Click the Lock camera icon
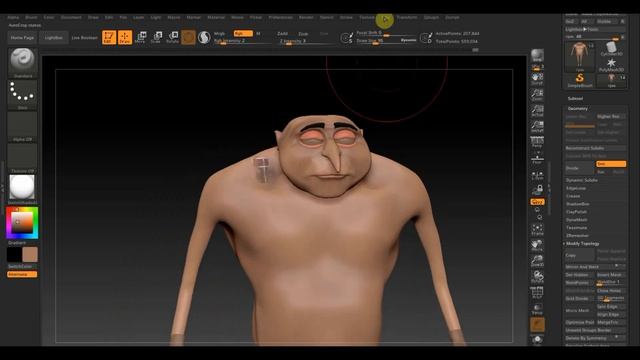 (537, 190)
